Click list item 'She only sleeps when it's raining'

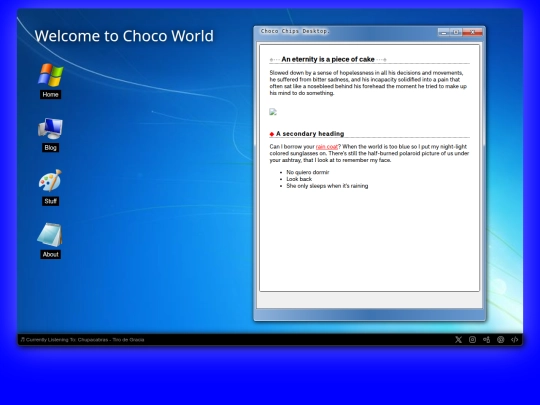point(327,186)
